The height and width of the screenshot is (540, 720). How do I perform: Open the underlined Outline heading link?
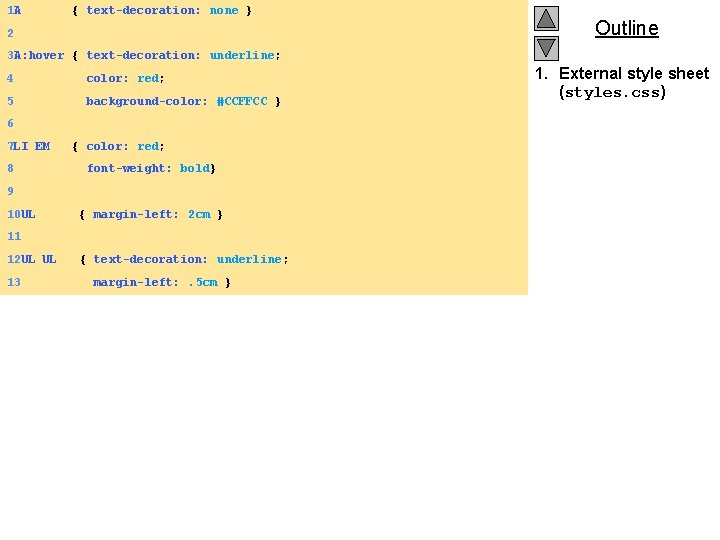coord(627,28)
